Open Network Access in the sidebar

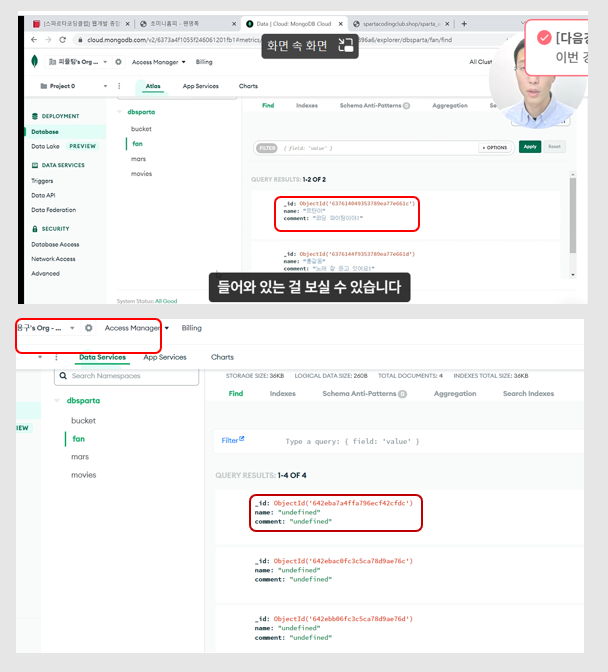(x=53, y=259)
